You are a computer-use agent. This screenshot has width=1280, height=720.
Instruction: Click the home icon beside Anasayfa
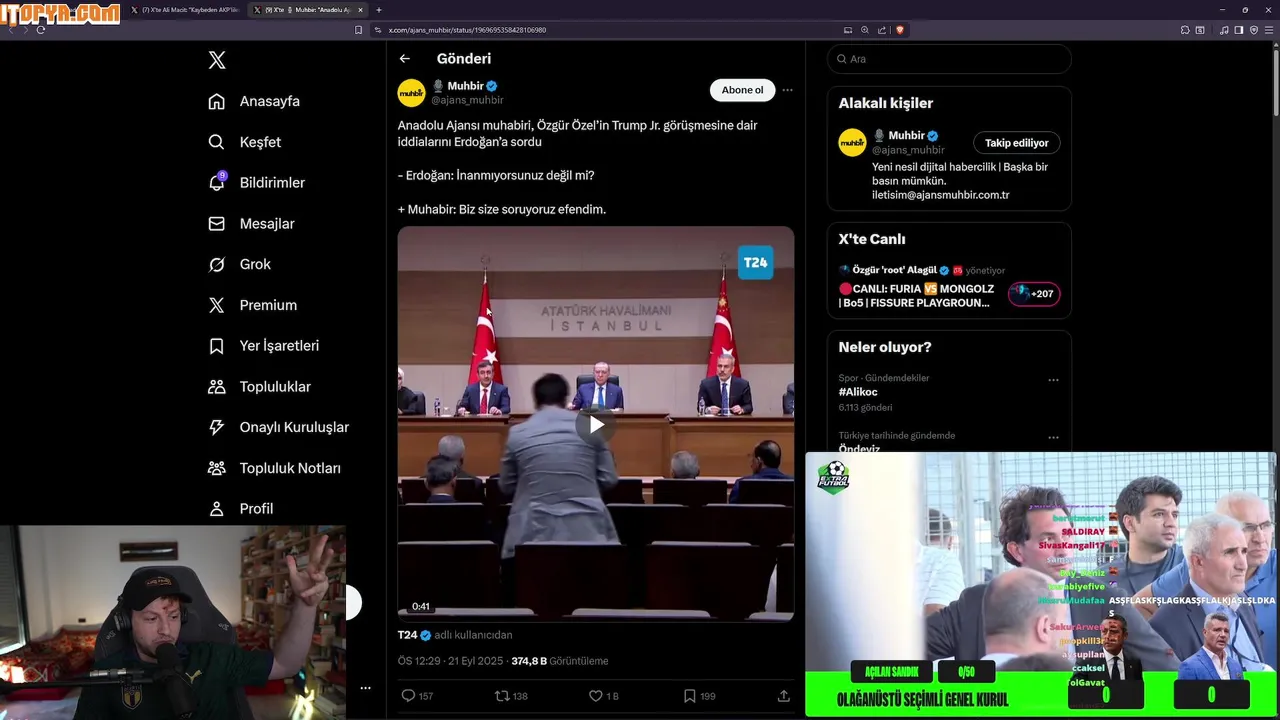[216, 101]
